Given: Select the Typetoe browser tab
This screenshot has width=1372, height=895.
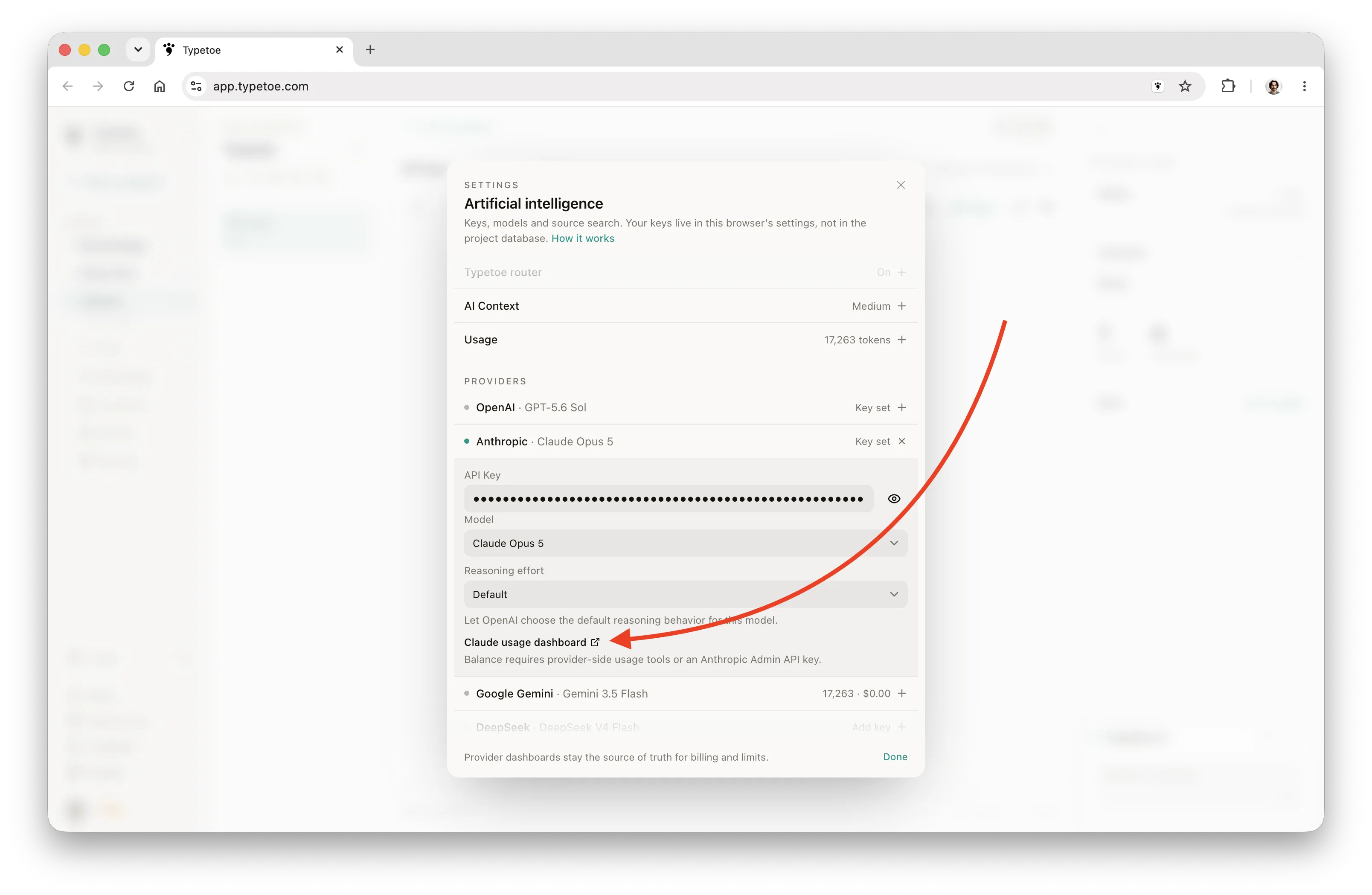Looking at the screenshot, I should (x=254, y=50).
